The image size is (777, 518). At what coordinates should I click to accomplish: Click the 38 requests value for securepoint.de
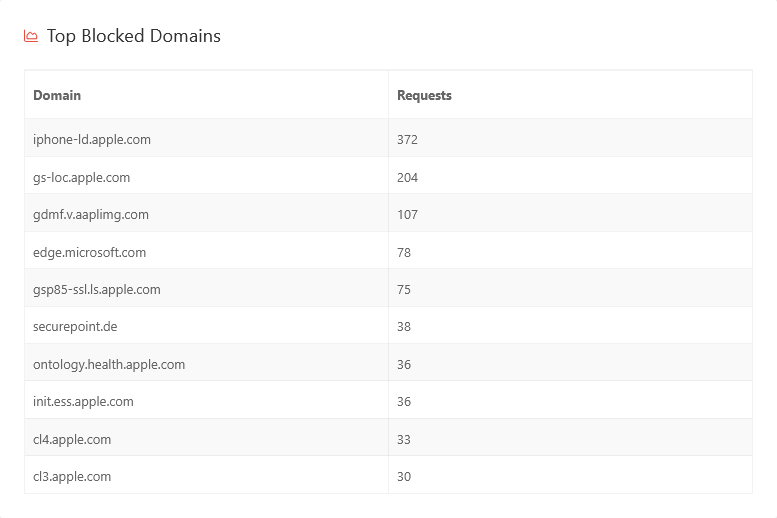404,327
